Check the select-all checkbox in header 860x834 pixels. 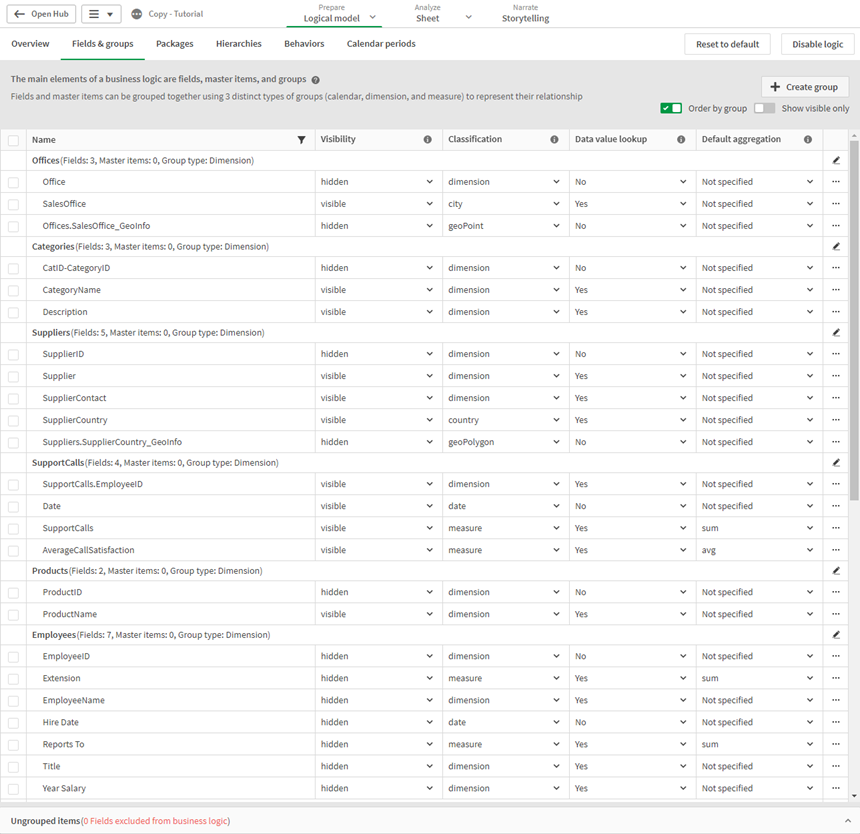(14, 140)
